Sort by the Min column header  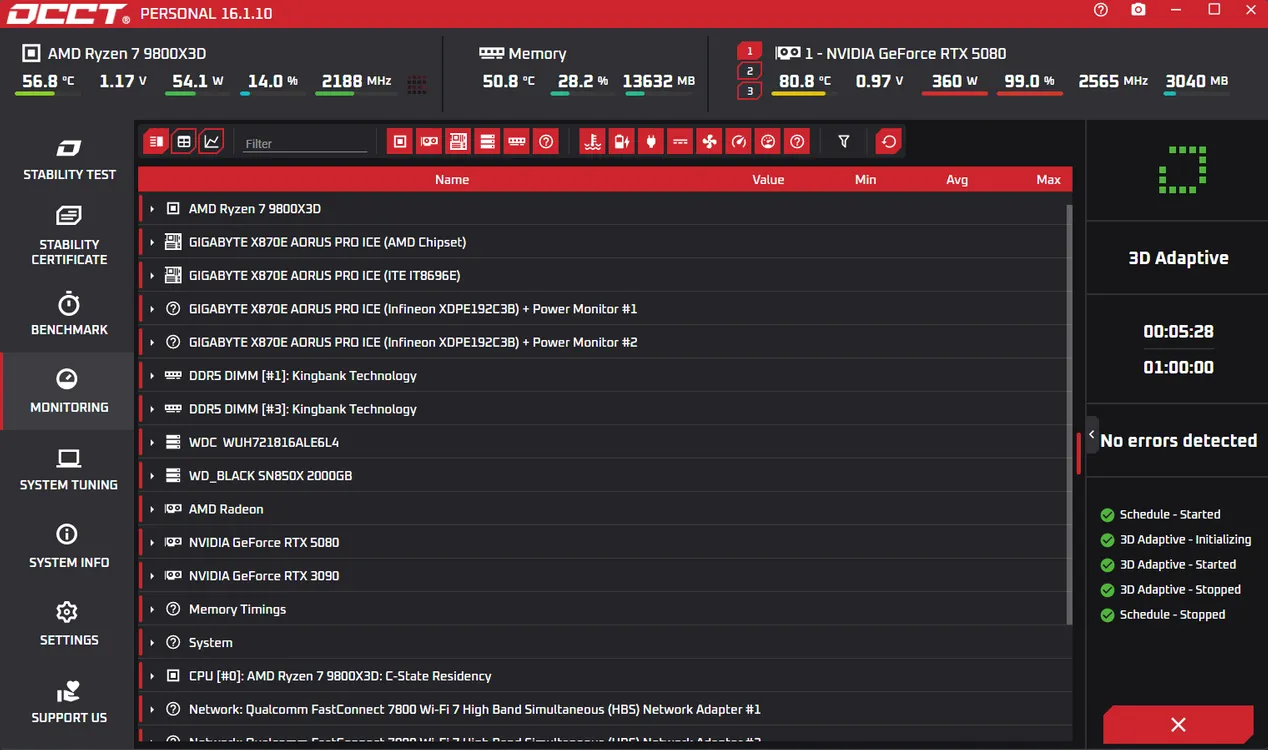(865, 179)
